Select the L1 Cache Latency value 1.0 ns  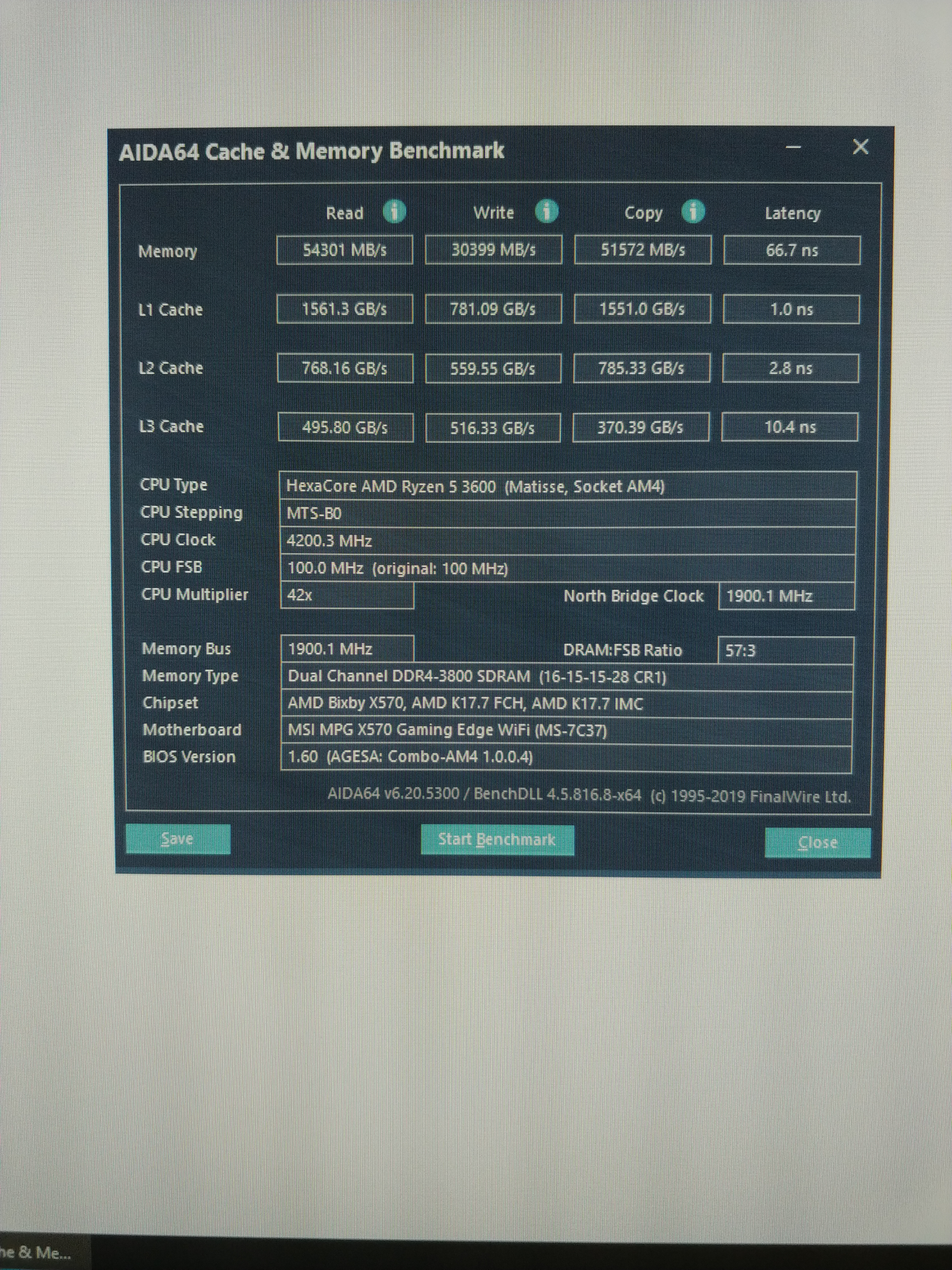click(x=791, y=309)
